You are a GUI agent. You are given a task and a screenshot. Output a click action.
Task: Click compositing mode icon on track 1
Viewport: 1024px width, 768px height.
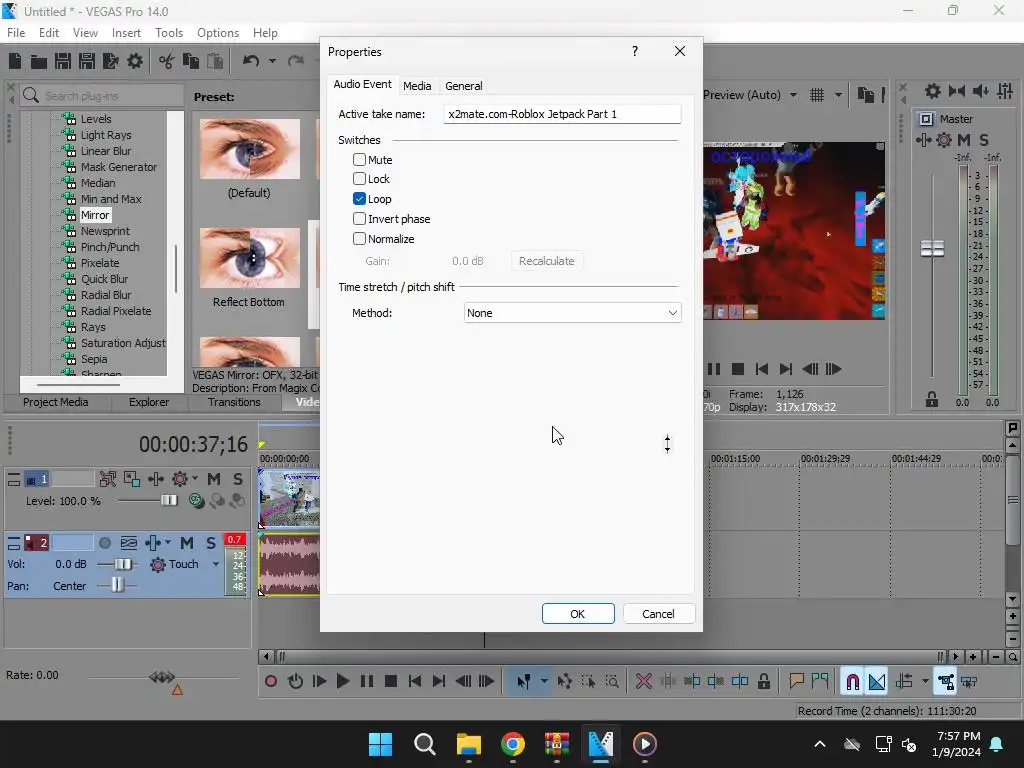(196, 501)
